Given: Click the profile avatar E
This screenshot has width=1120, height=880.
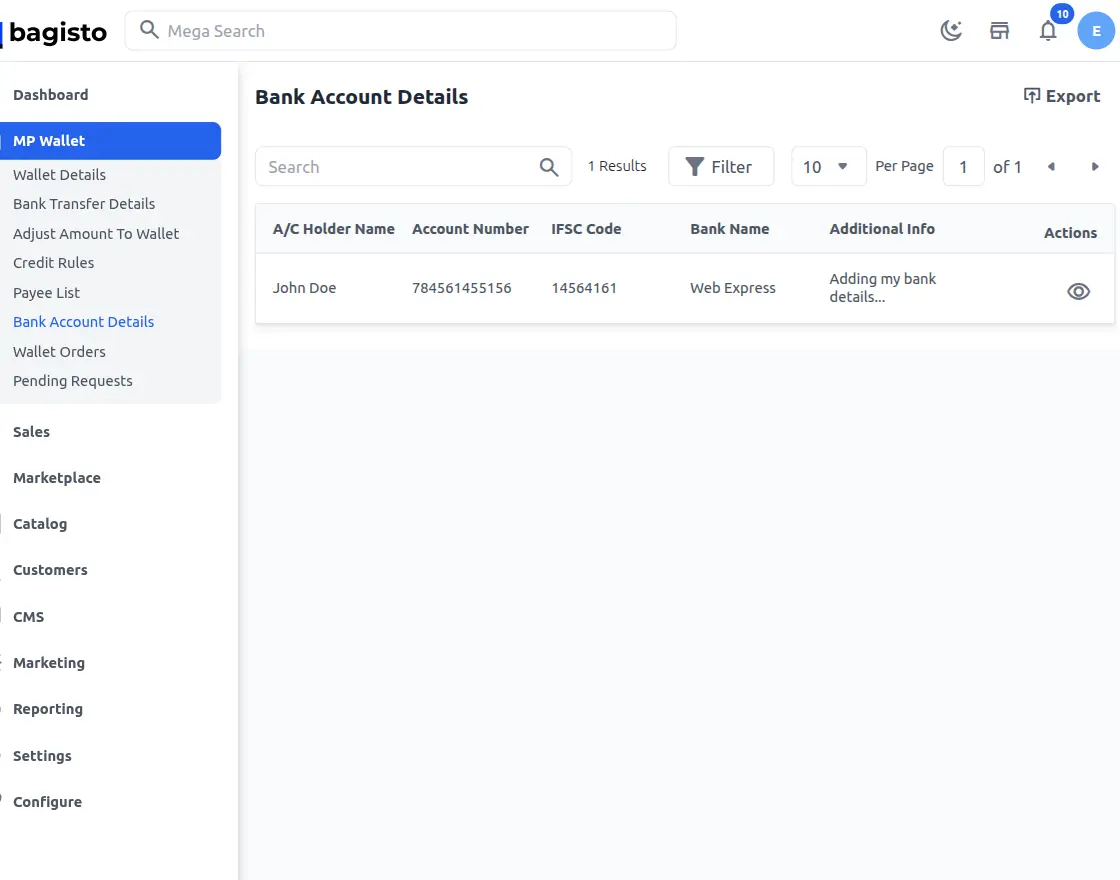Looking at the screenshot, I should click(1096, 30).
